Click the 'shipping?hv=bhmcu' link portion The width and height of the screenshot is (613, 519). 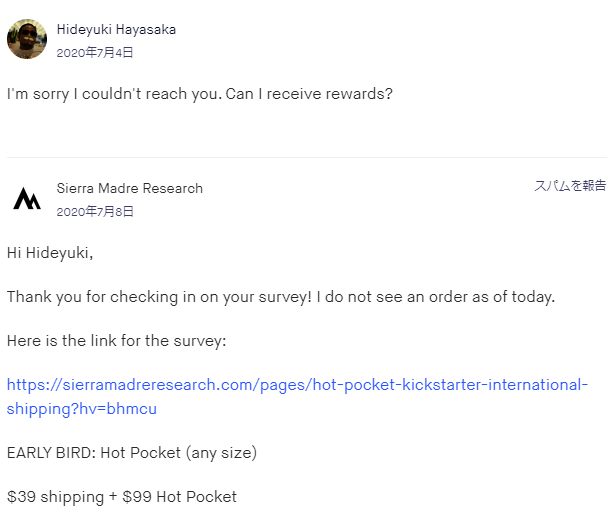[82, 409]
